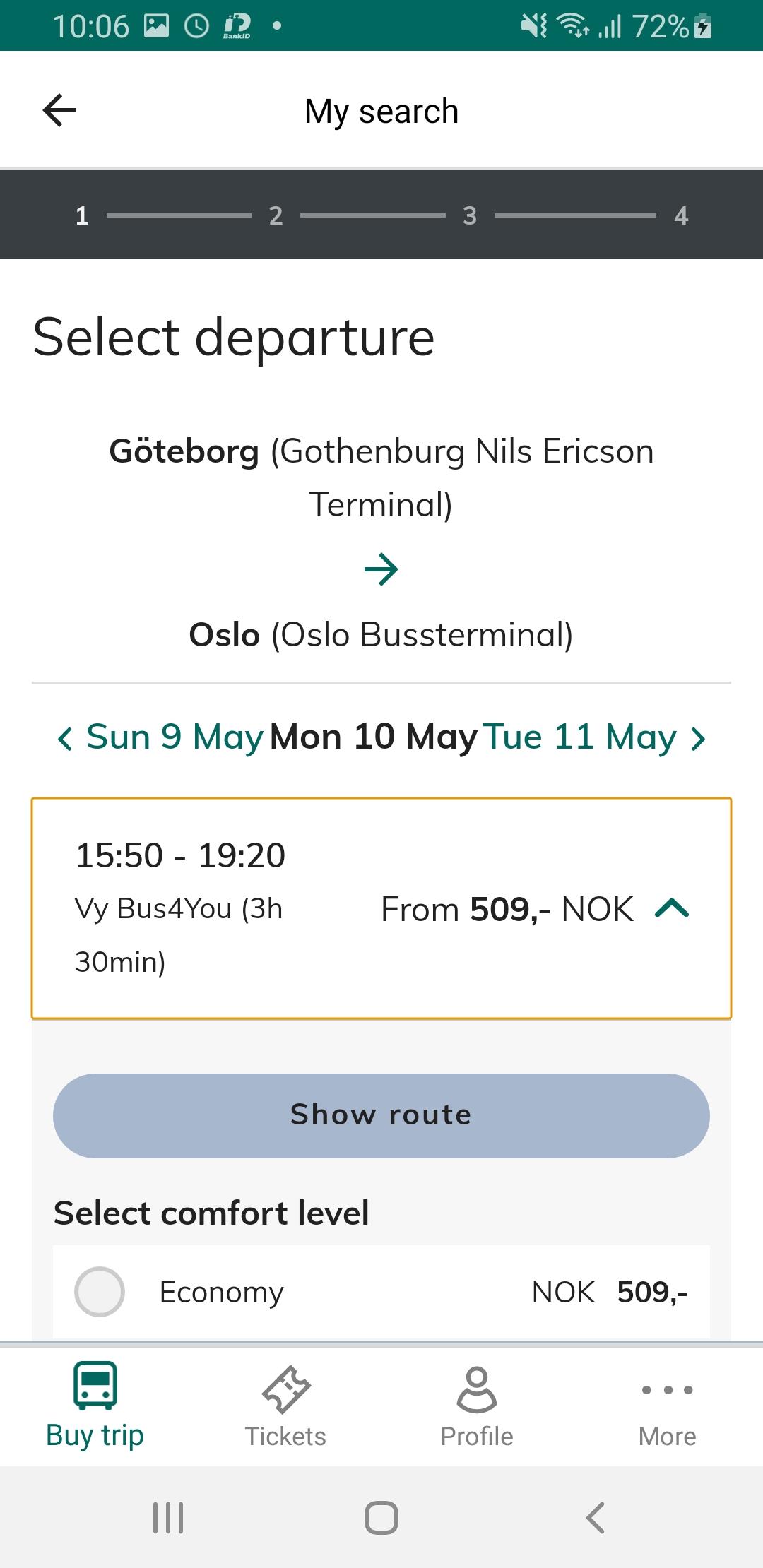763x1568 pixels.
Task: Switch to Sun 9 May date
Action: click(174, 737)
